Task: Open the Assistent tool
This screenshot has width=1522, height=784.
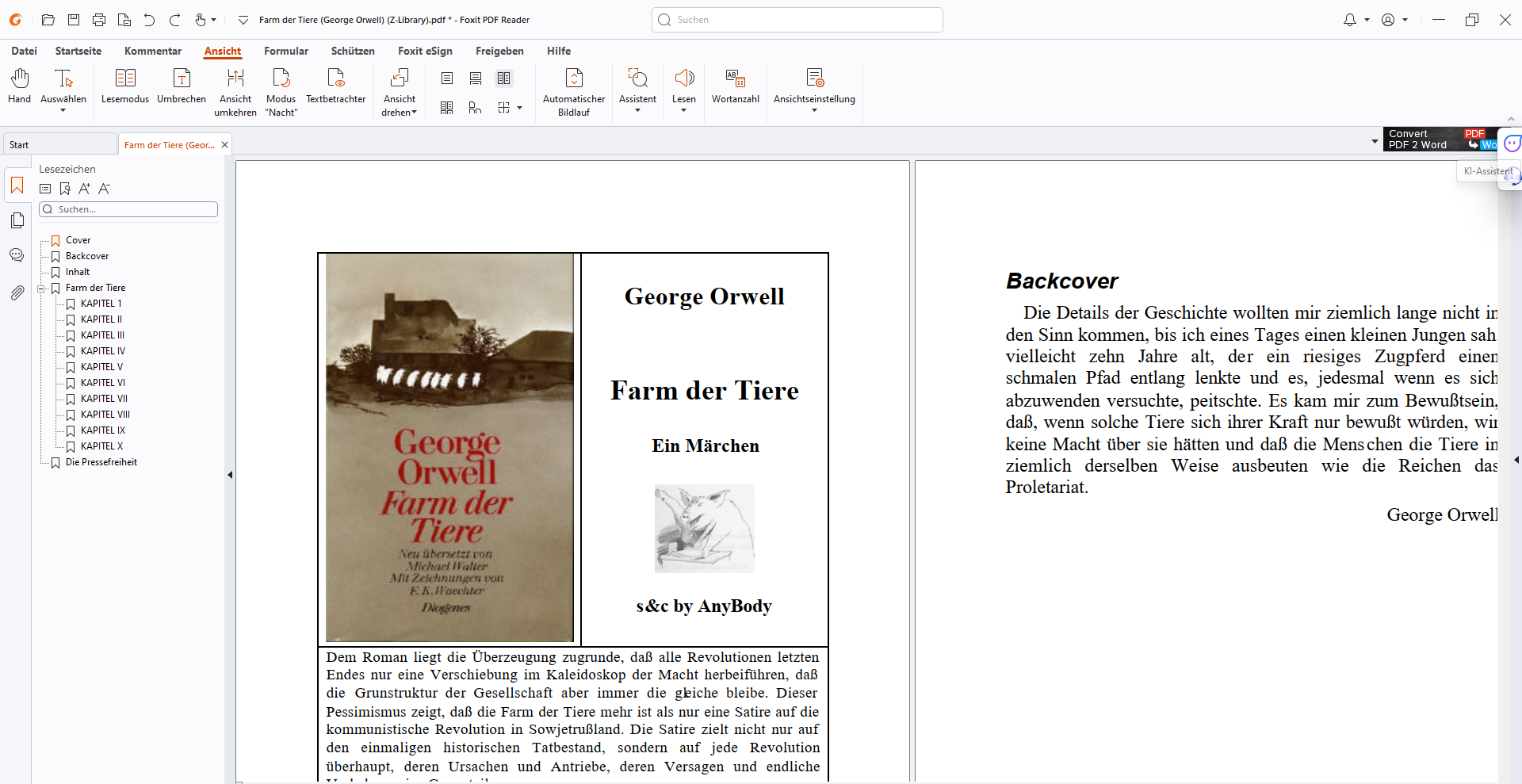Action: pos(638,86)
